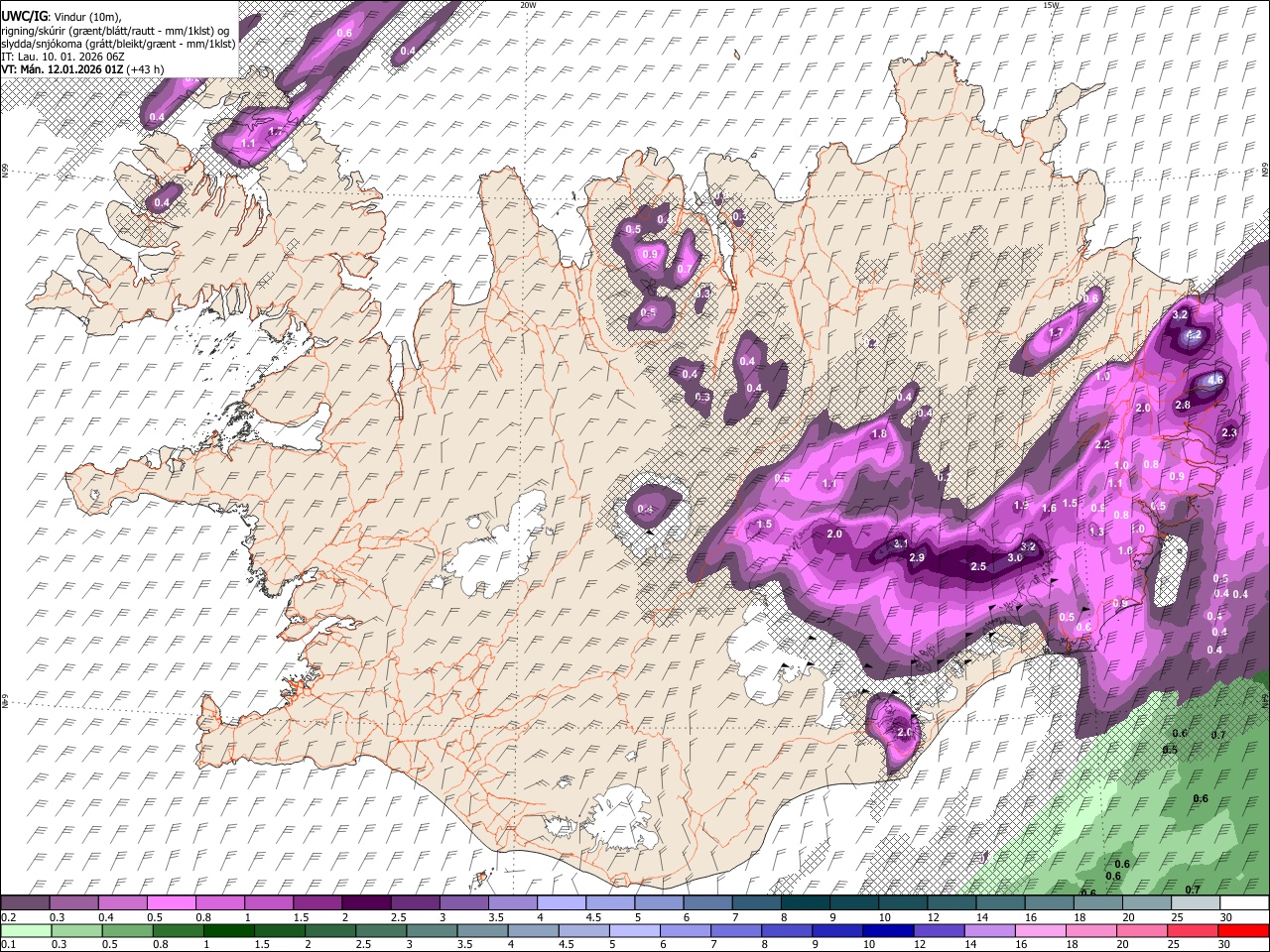The width and height of the screenshot is (1270, 952).
Task: Click upper legend white swatch after 30
Action: point(1244,903)
